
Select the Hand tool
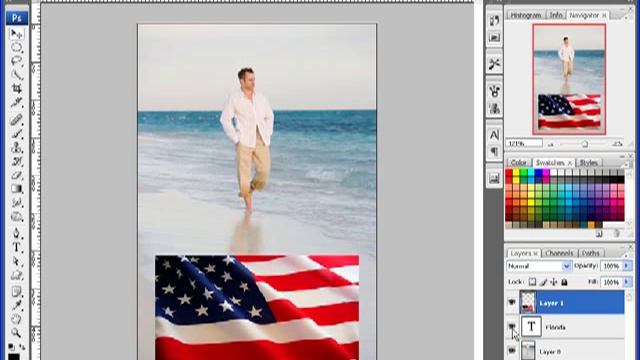(16, 319)
